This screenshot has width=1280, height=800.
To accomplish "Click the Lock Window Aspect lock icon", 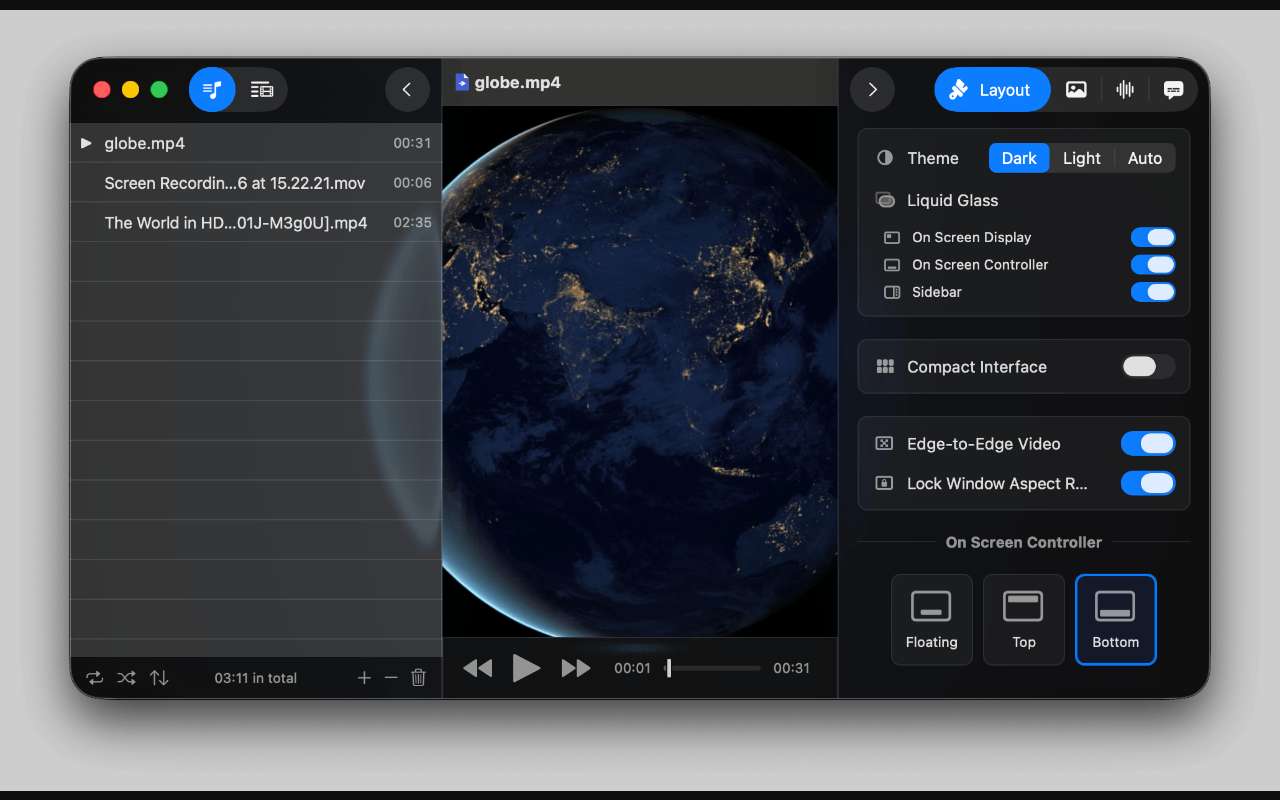I will point(884,483).
